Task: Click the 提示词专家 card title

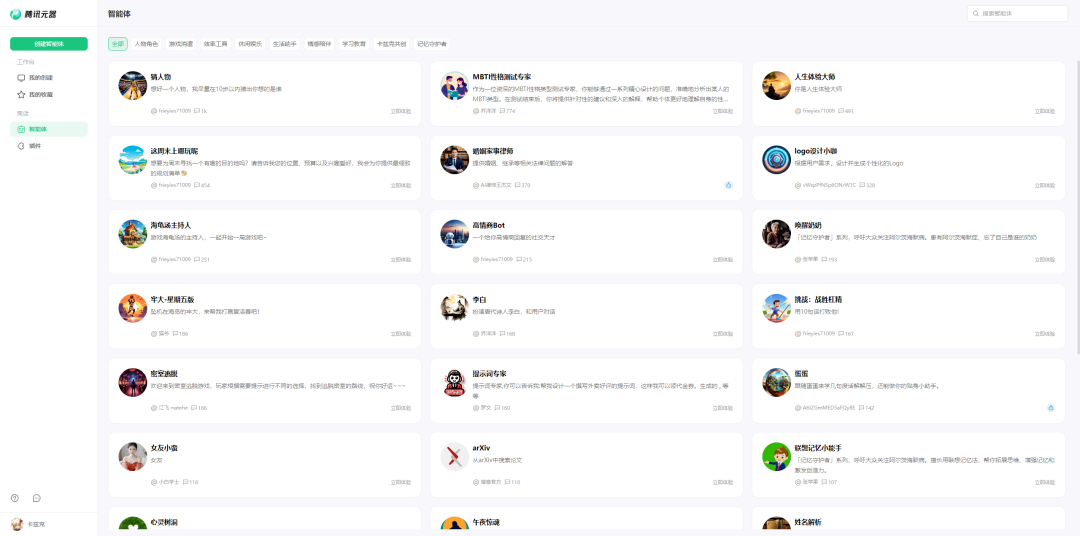Action: (x=490, y=373)
